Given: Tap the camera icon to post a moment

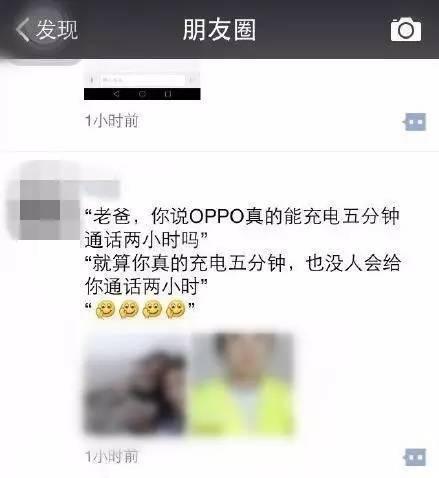Looking at the screenshot, I should tap(406, 30).
